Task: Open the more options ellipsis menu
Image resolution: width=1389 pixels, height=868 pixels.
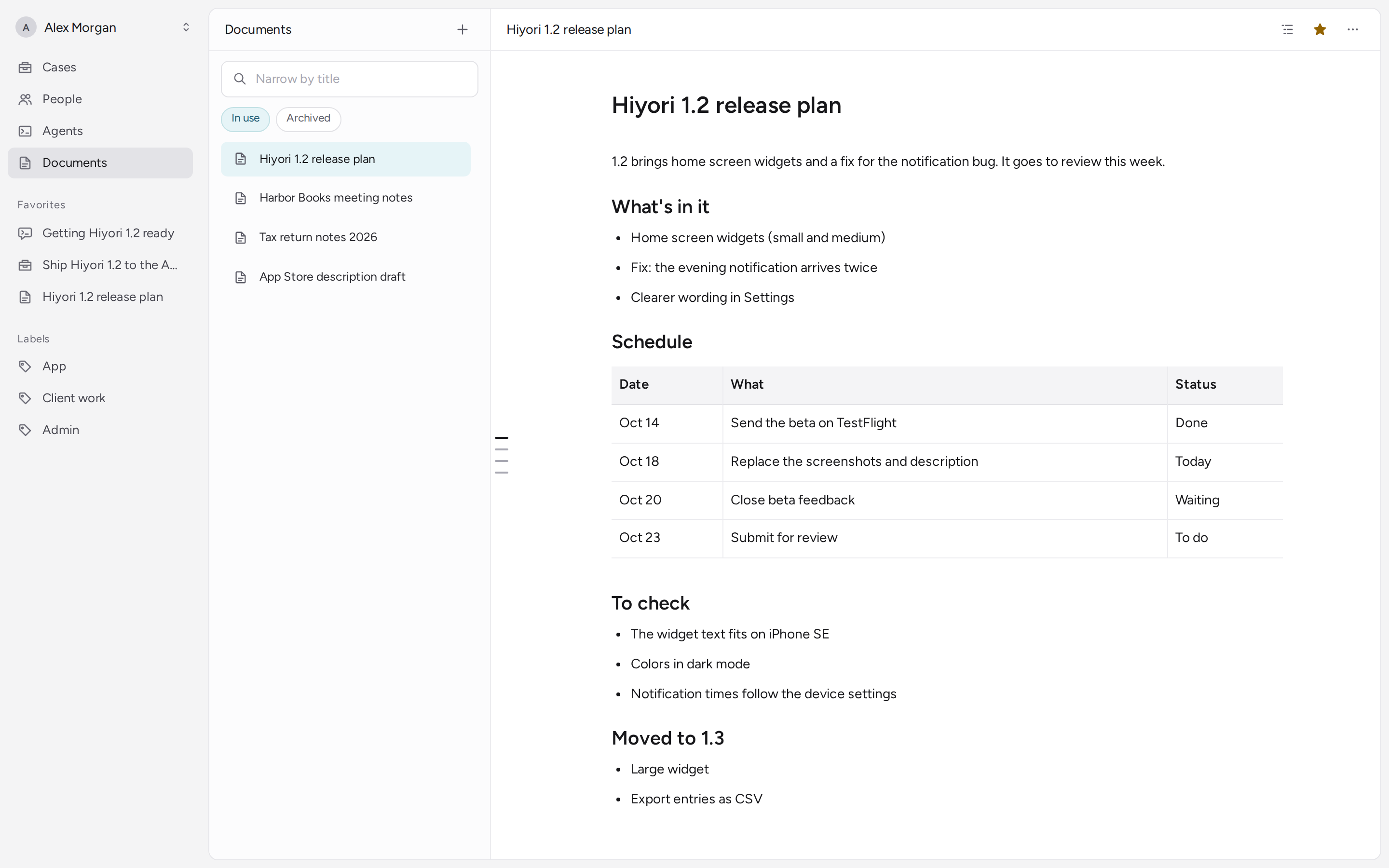Action: pyautogui.click(x=1352, y=29)
